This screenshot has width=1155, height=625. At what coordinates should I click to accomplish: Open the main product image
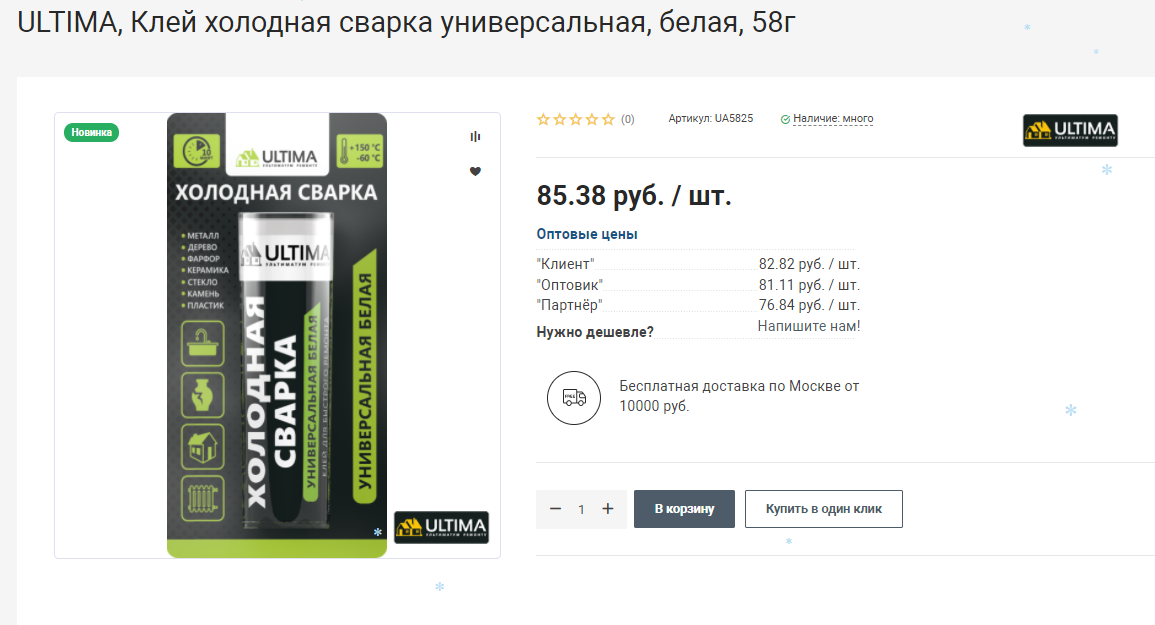click(277, 335)
